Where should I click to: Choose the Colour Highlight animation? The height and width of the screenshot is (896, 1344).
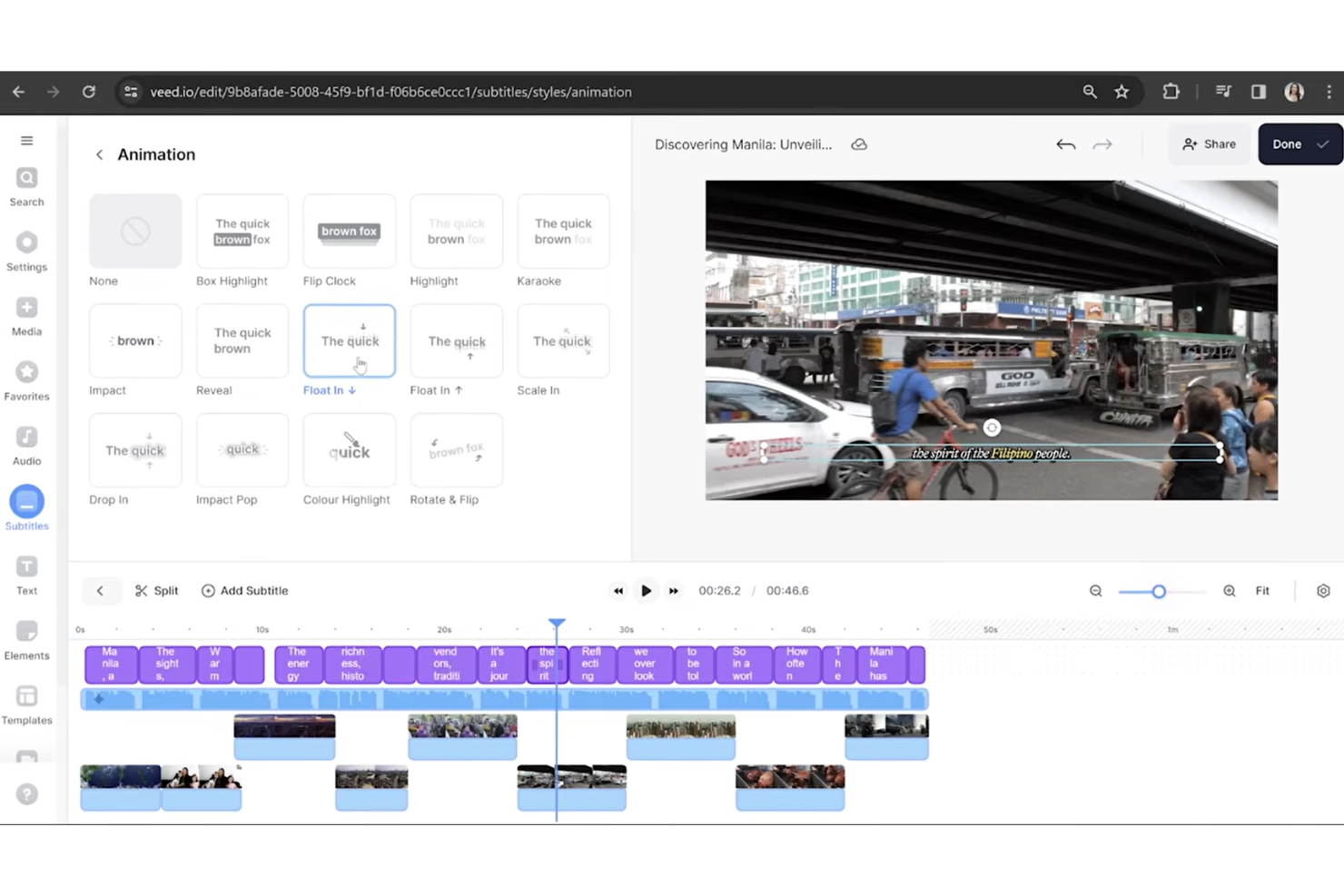350,450
